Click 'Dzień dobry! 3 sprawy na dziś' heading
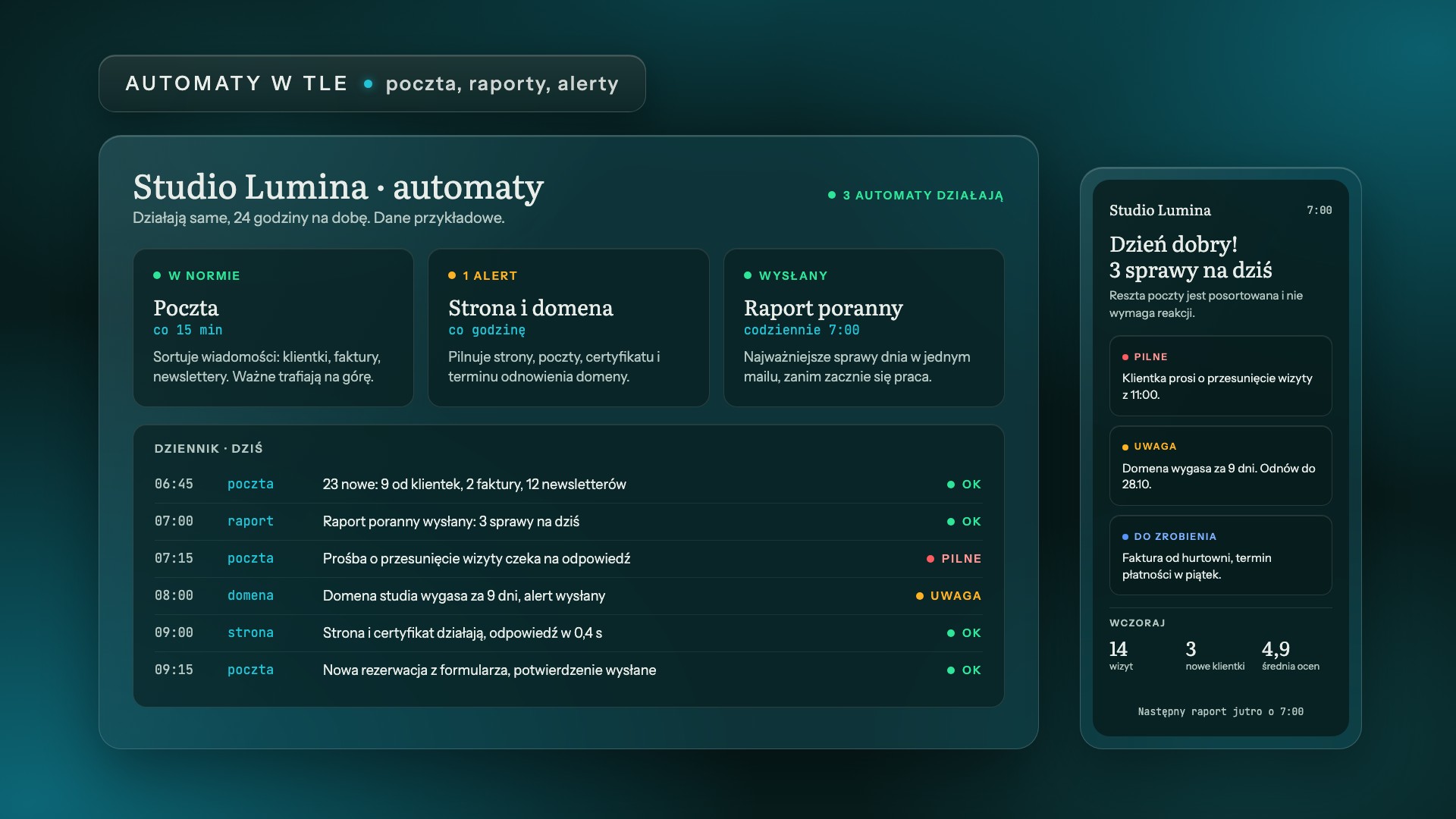Viewport: 1456px width, 819px height. pyautogui.click(x=1191, y=257)
